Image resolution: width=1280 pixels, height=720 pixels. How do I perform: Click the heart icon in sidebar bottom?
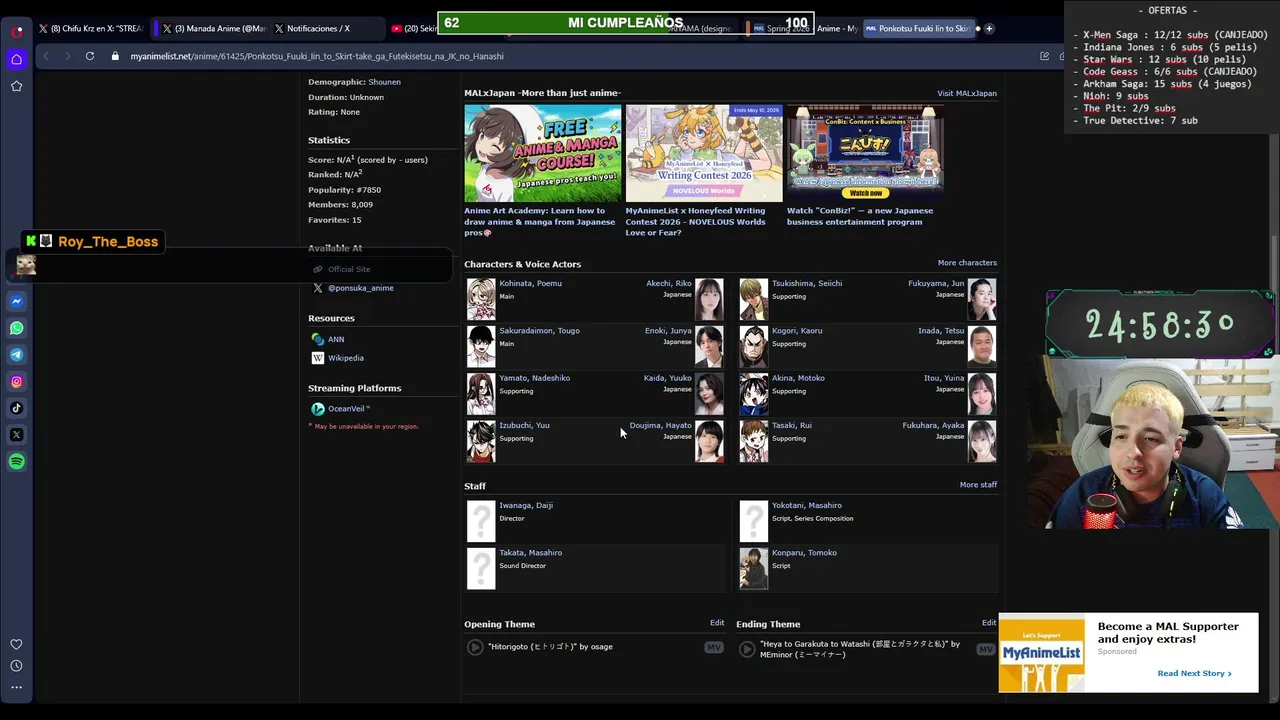(x=17, y=644)
